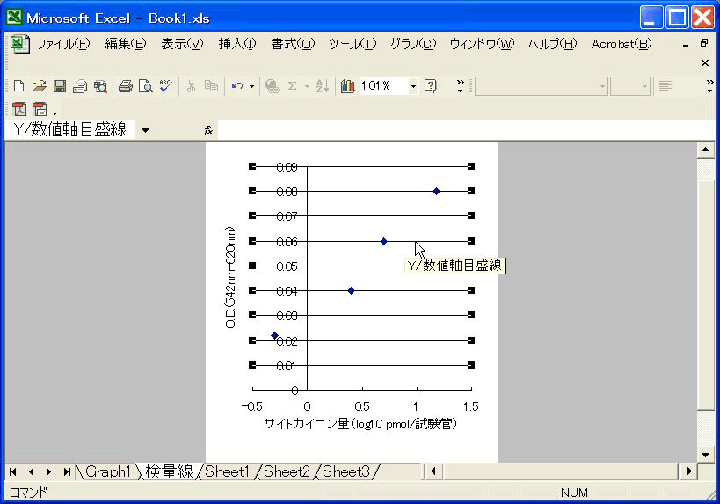
Task: Click the Open file icon
Action: click(39, 87)
